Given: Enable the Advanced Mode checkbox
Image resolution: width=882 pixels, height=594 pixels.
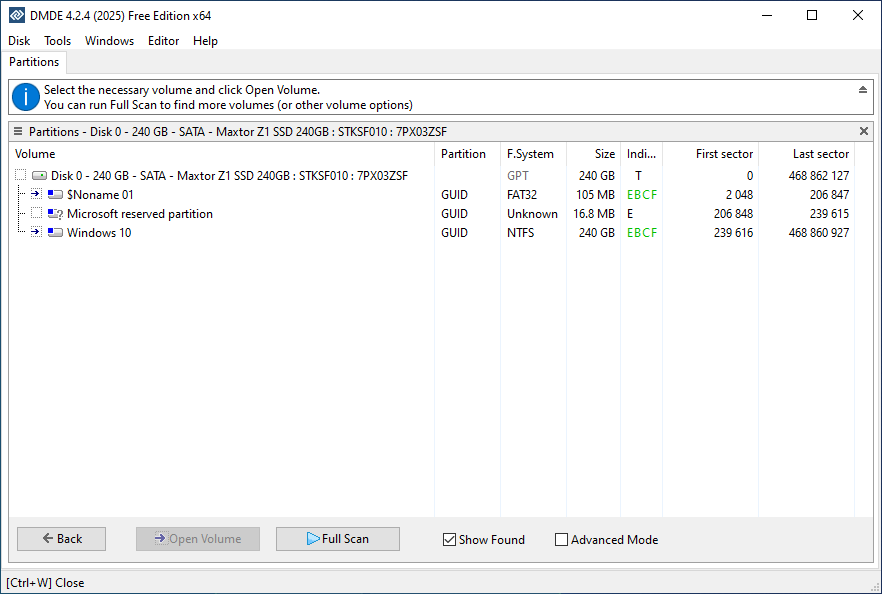Looking at the screenshot, I should pyautogui.click(x=561, y=540).
